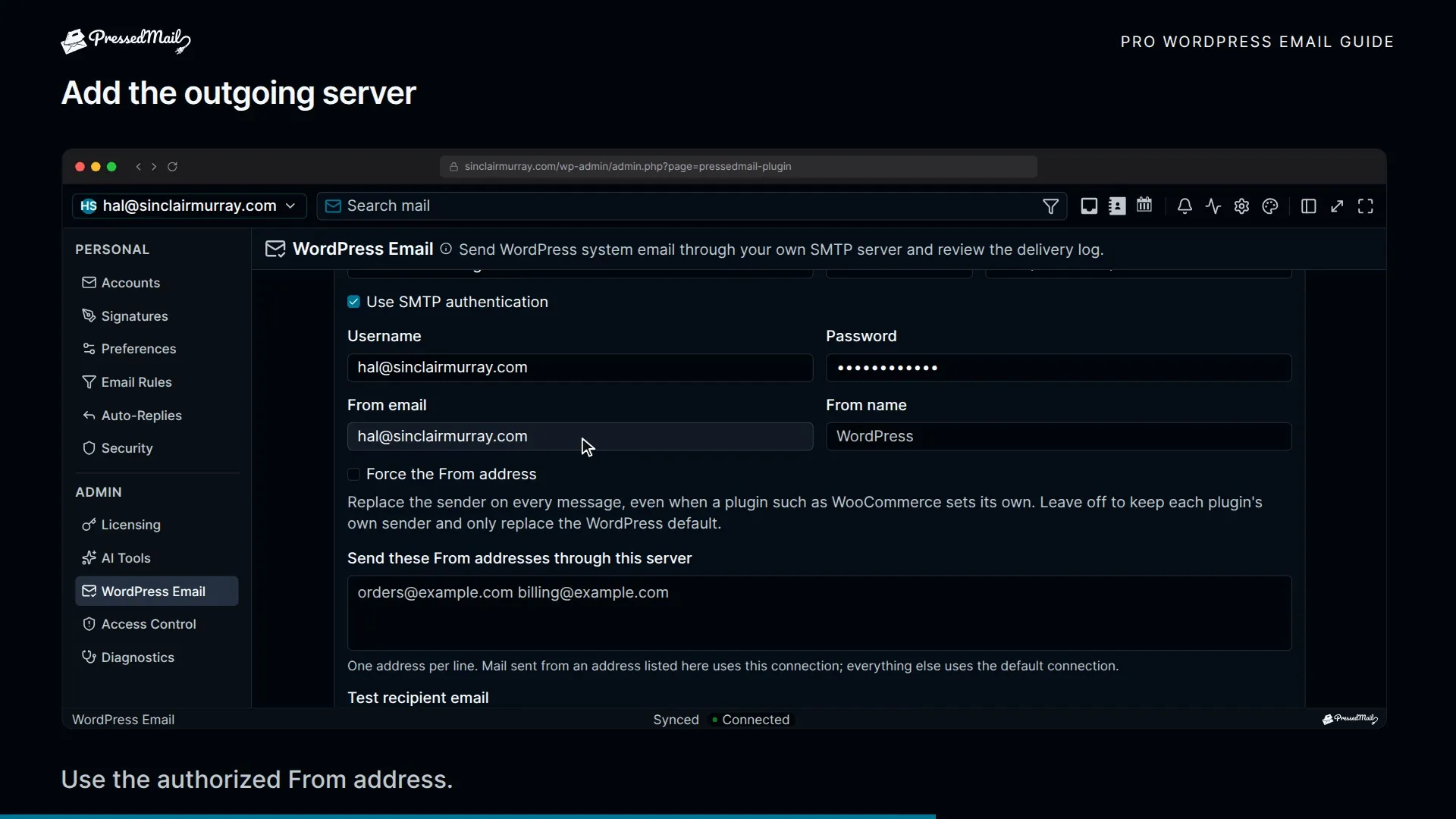Viewport: 1456px width, 819px height.
Task: Open Signatures in the sidebar
Action: tap(157, 316)
